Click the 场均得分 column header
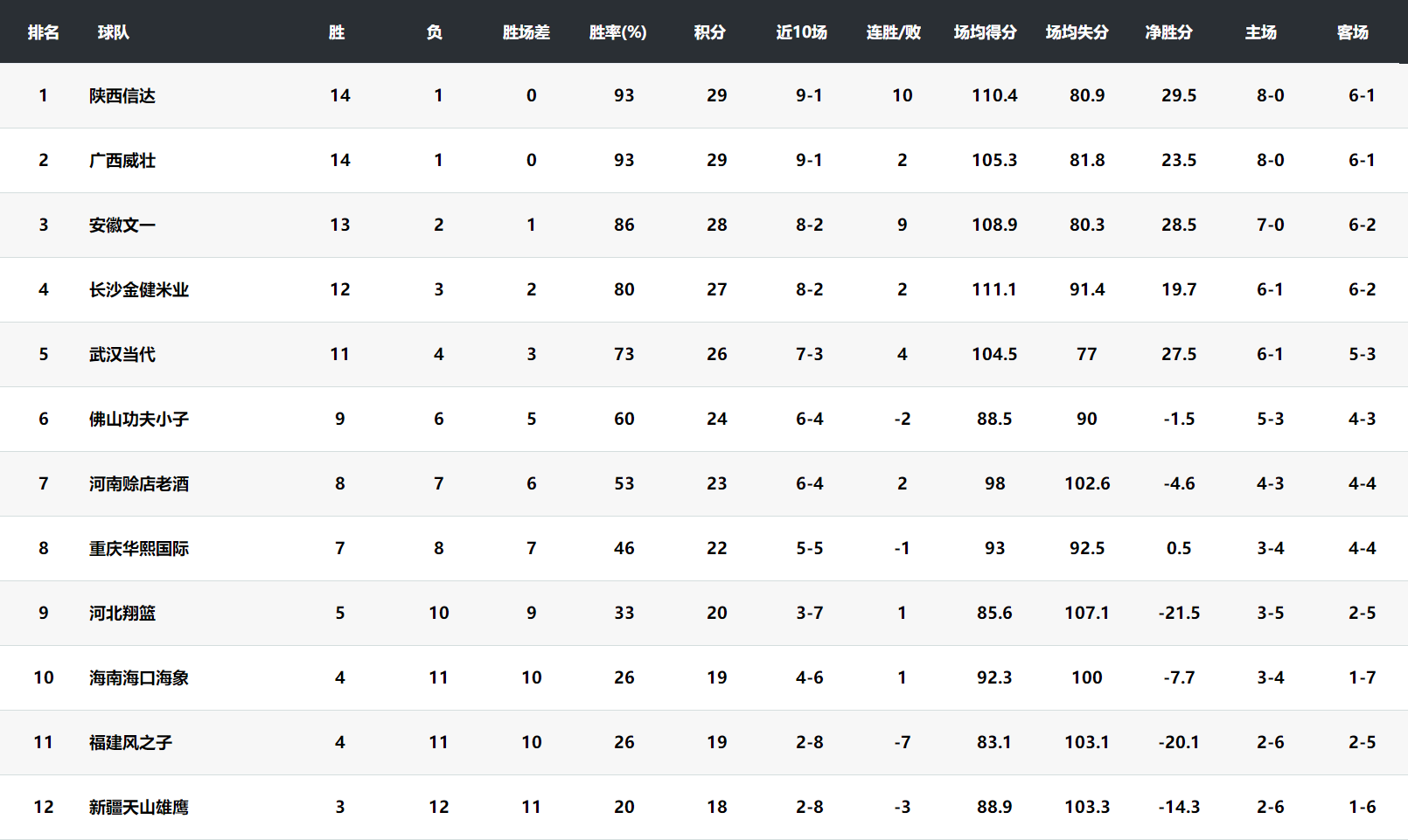Screen dimensions: 1408x840 coord(985,32)
